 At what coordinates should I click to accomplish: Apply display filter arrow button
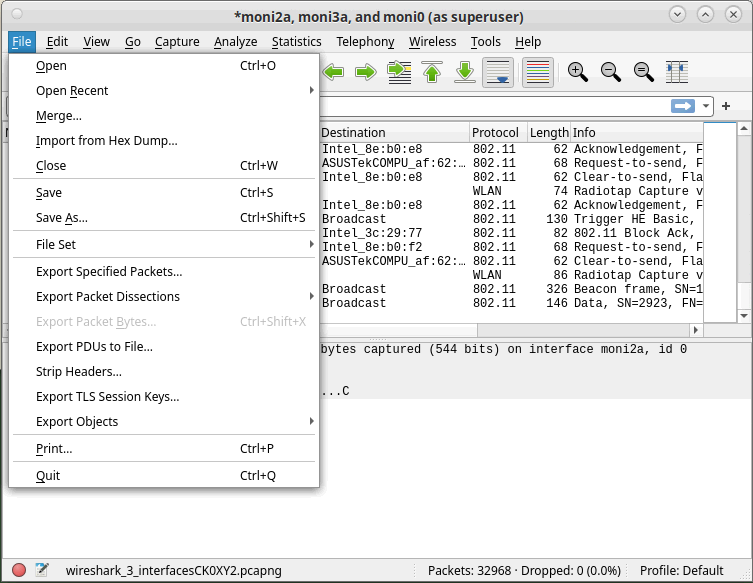(683, 106)
